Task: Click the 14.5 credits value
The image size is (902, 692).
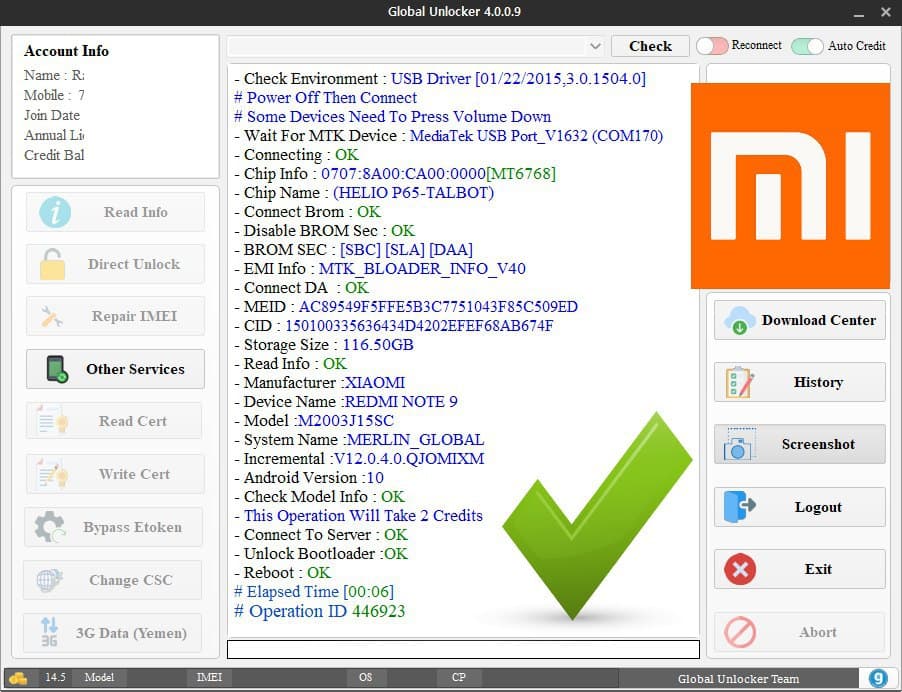Action: click(x=55, y=678)
